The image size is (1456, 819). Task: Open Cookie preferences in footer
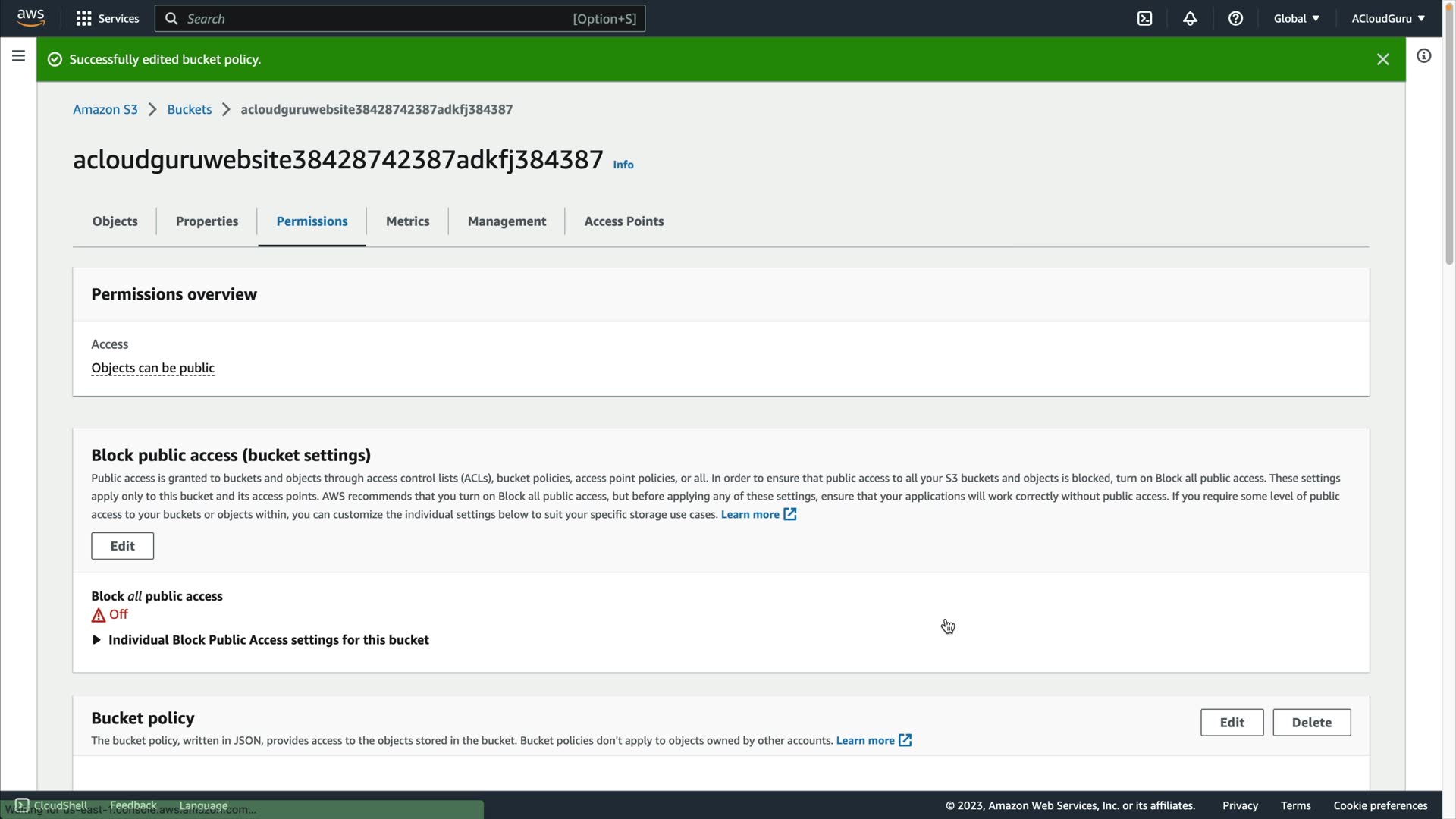pyautogui.click(x=1380, y=805)
